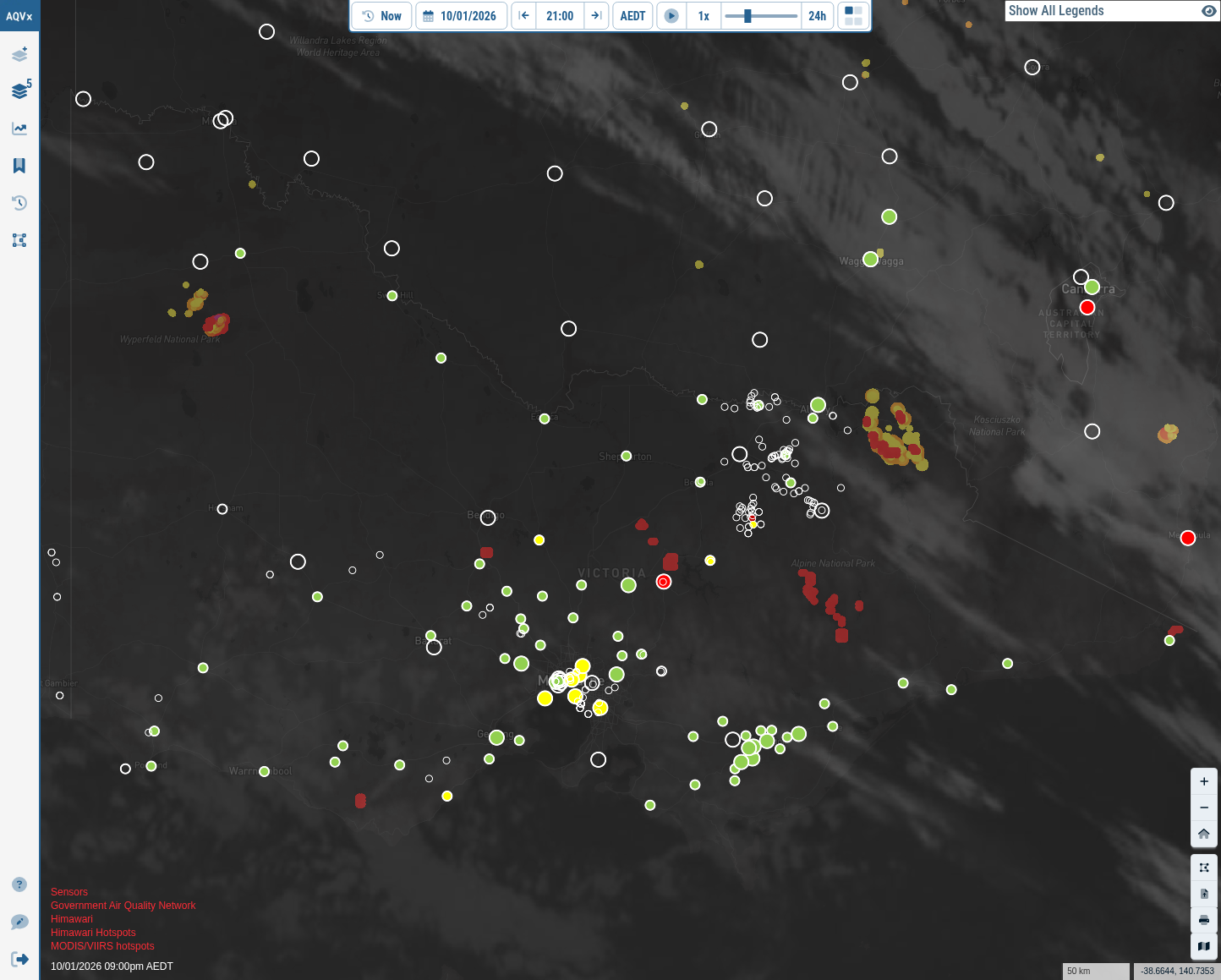Step back to previous time step
The image size is (1221, 980).
point(524,16)
